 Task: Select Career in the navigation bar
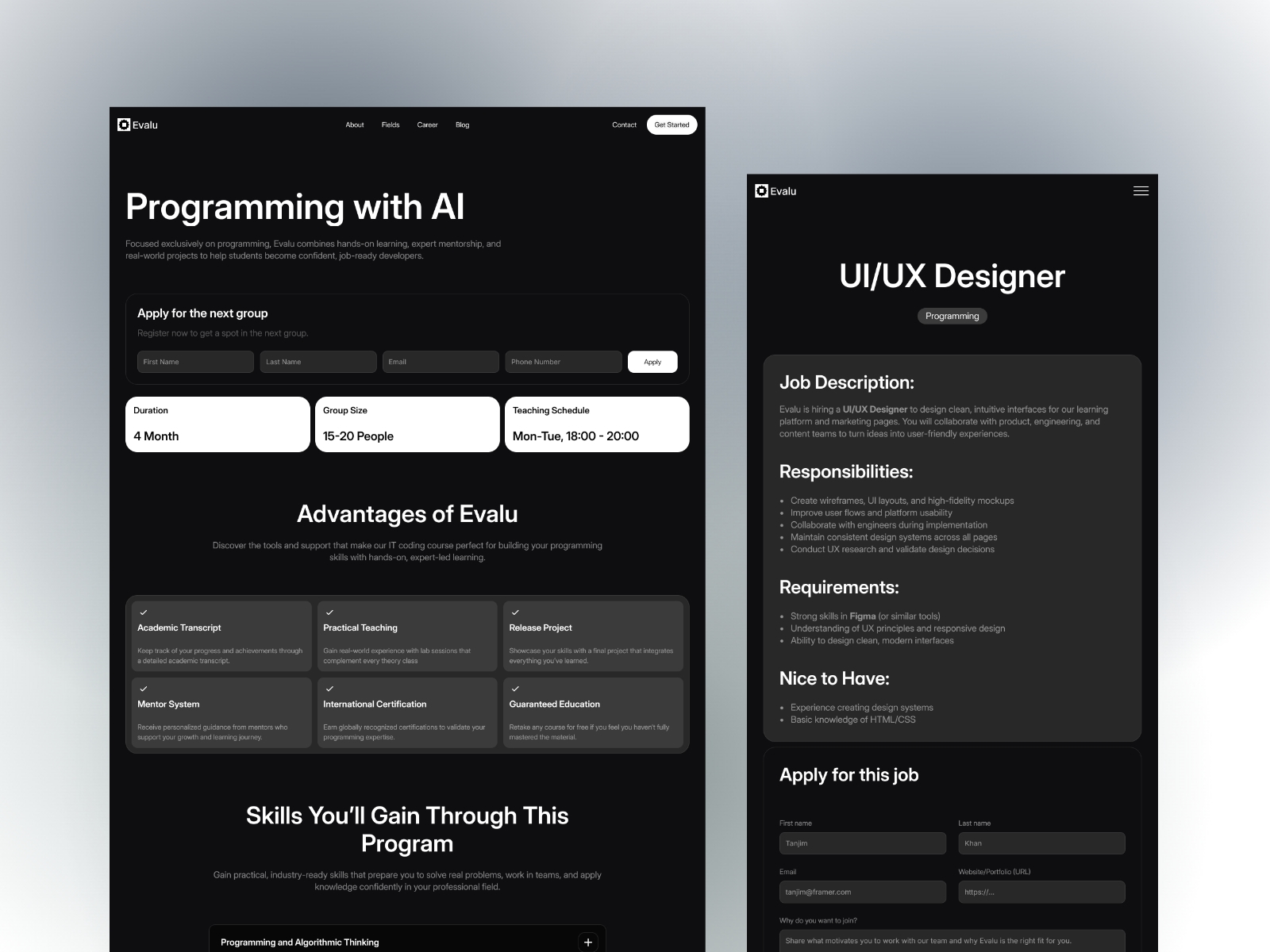pyautogui.click(x=427, y=125)
